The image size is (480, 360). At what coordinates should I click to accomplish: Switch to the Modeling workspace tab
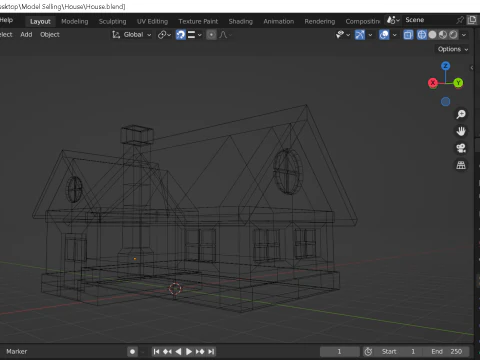pos(75,21)
